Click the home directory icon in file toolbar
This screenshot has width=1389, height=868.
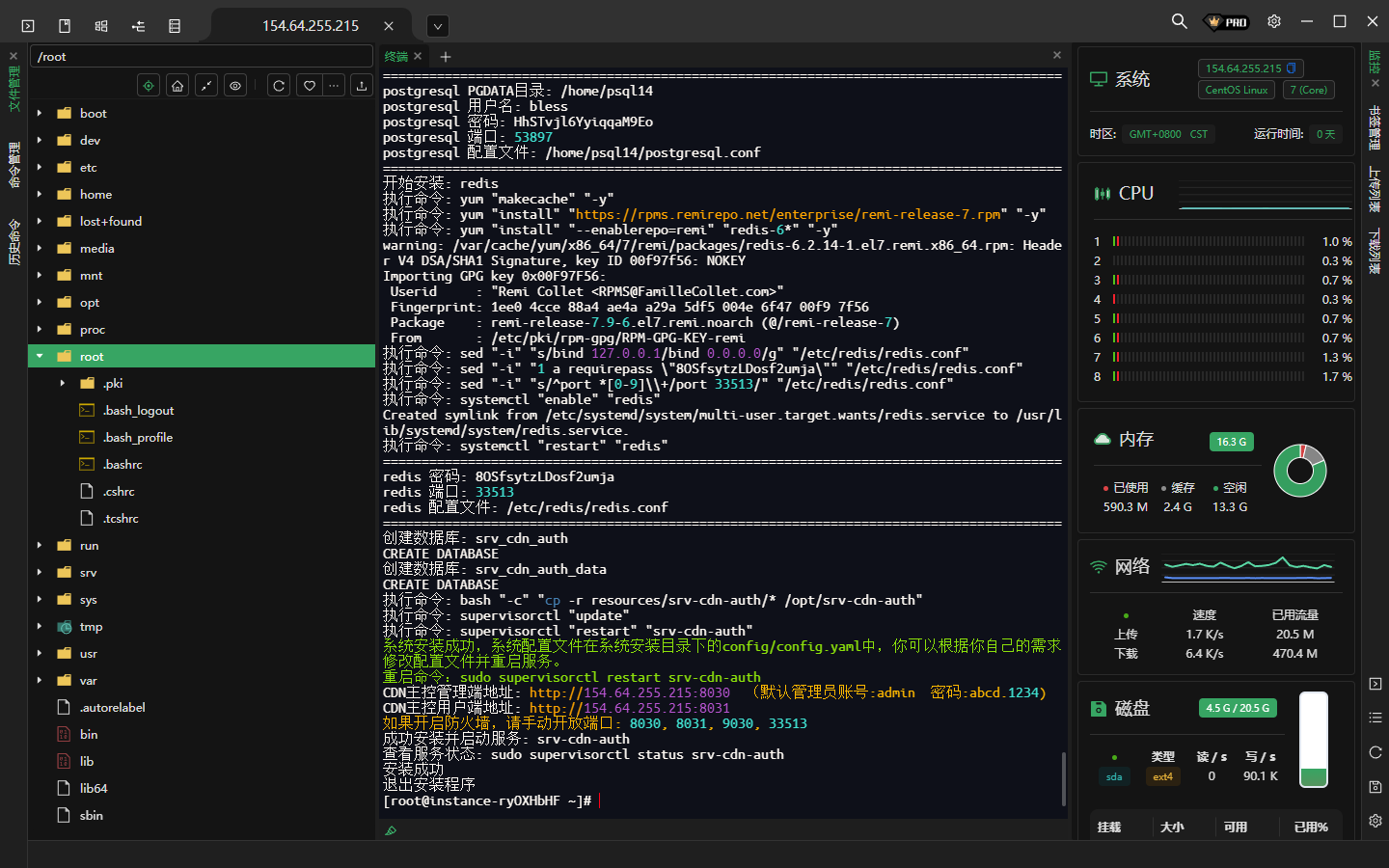(177, 86)
